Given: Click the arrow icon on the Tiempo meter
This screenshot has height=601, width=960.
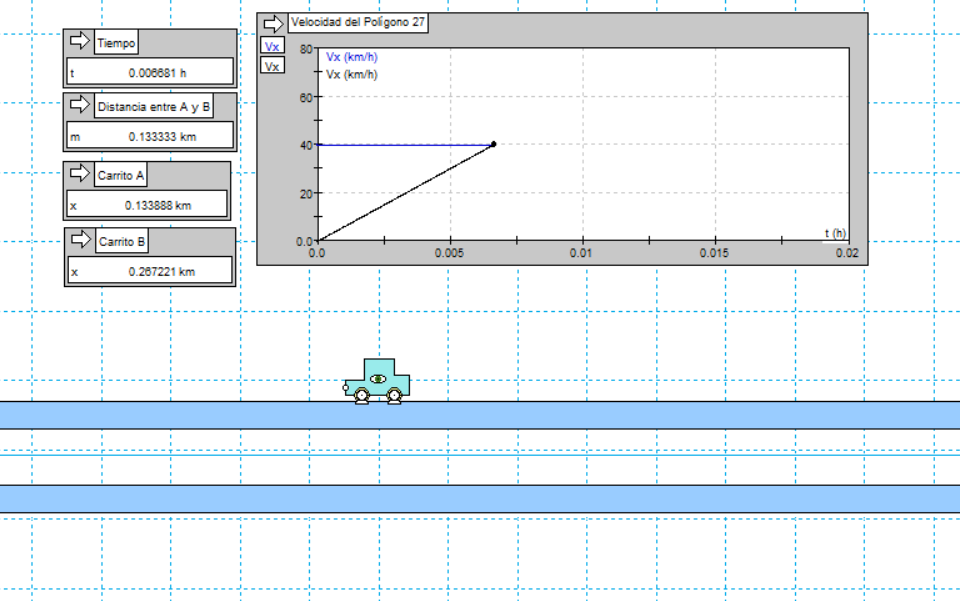Looking at the screenshot, I should point(79,42).
